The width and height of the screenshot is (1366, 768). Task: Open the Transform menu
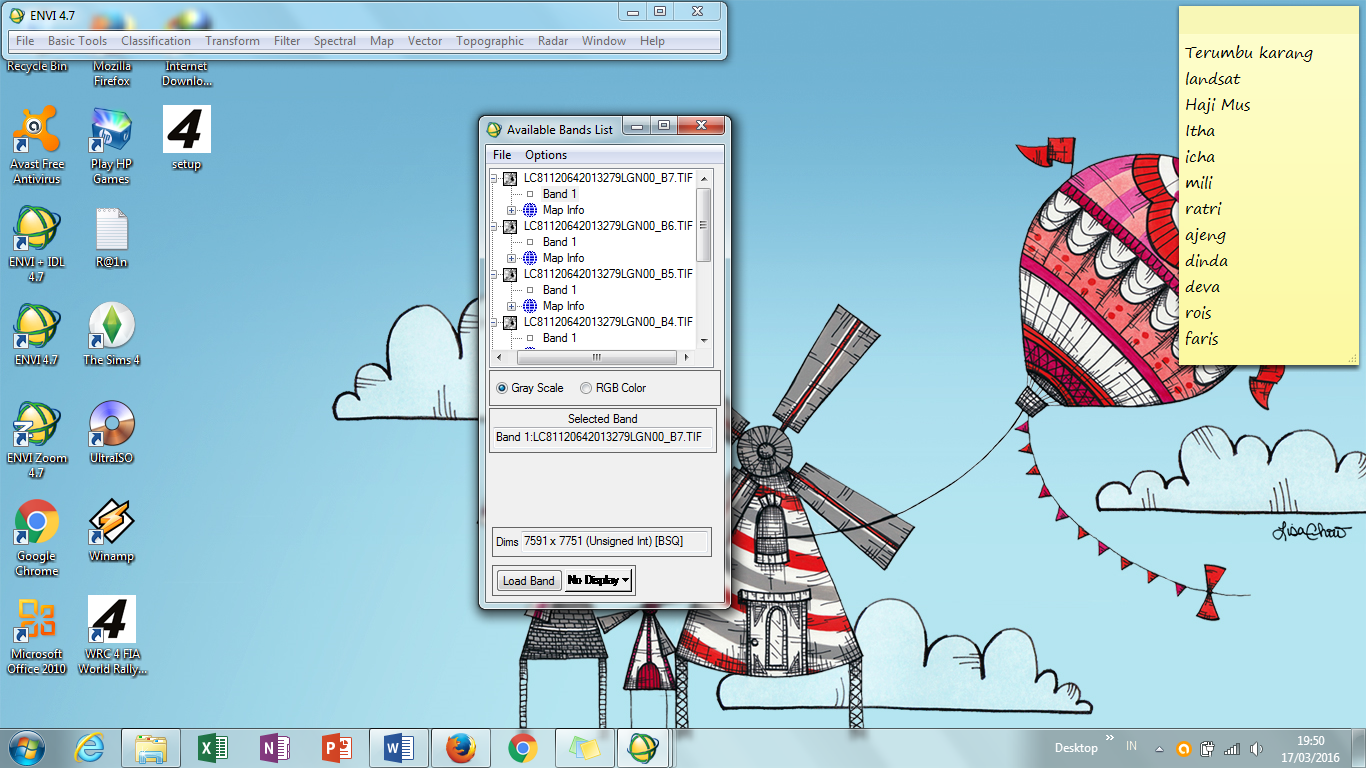click(232, 41)
